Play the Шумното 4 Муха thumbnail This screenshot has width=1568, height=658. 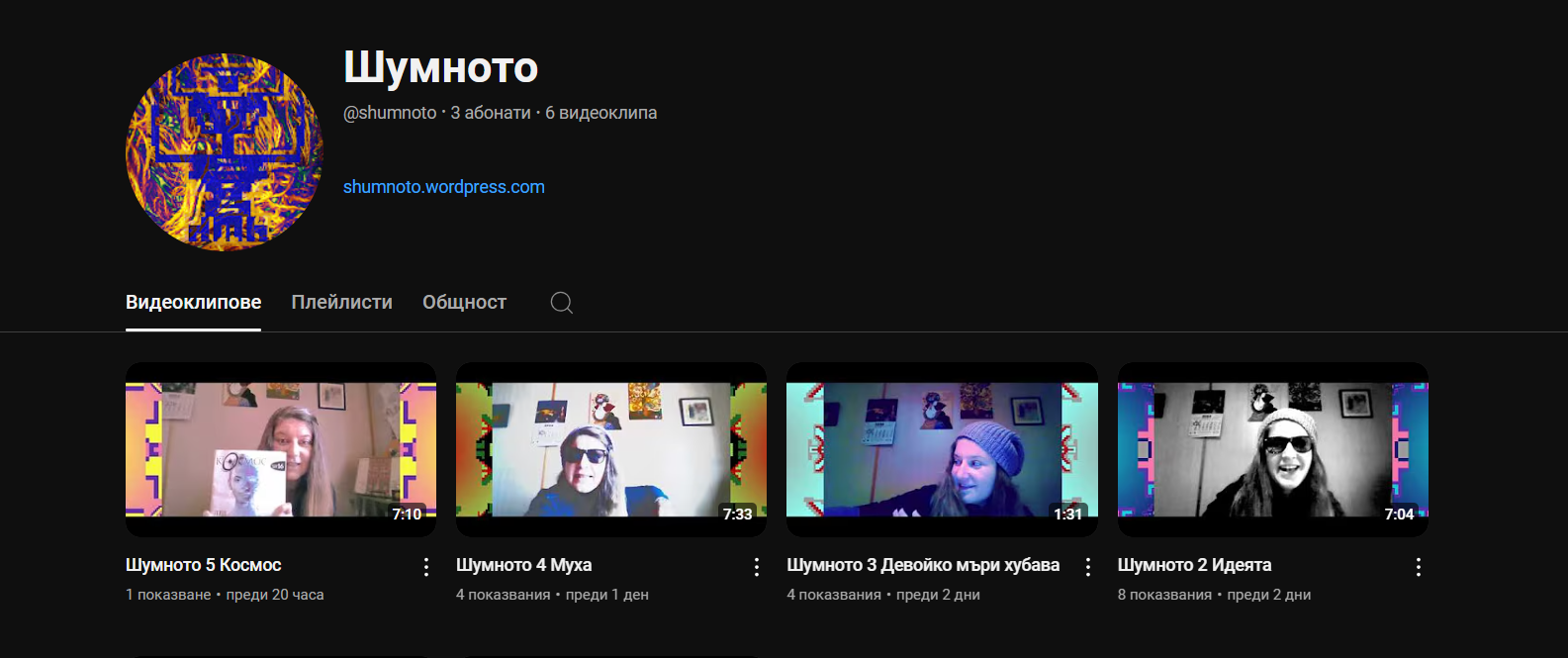(611, 449)
